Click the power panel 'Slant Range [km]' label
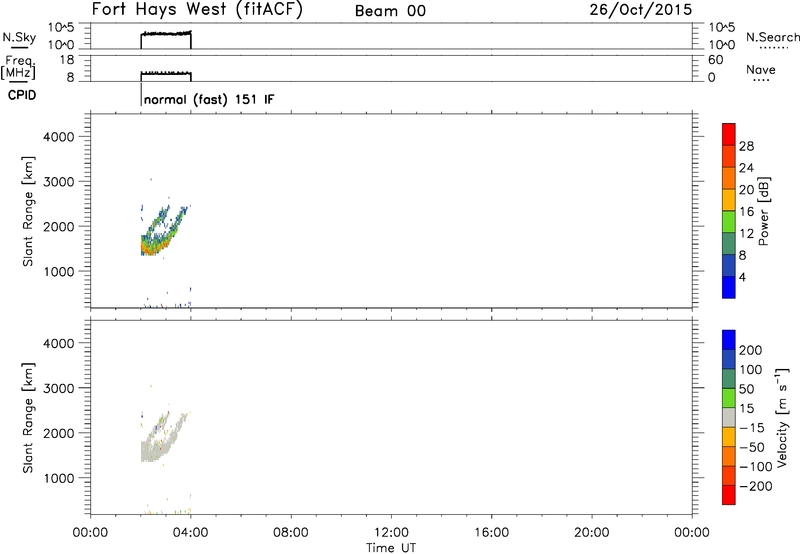 (x=28, y=211)
